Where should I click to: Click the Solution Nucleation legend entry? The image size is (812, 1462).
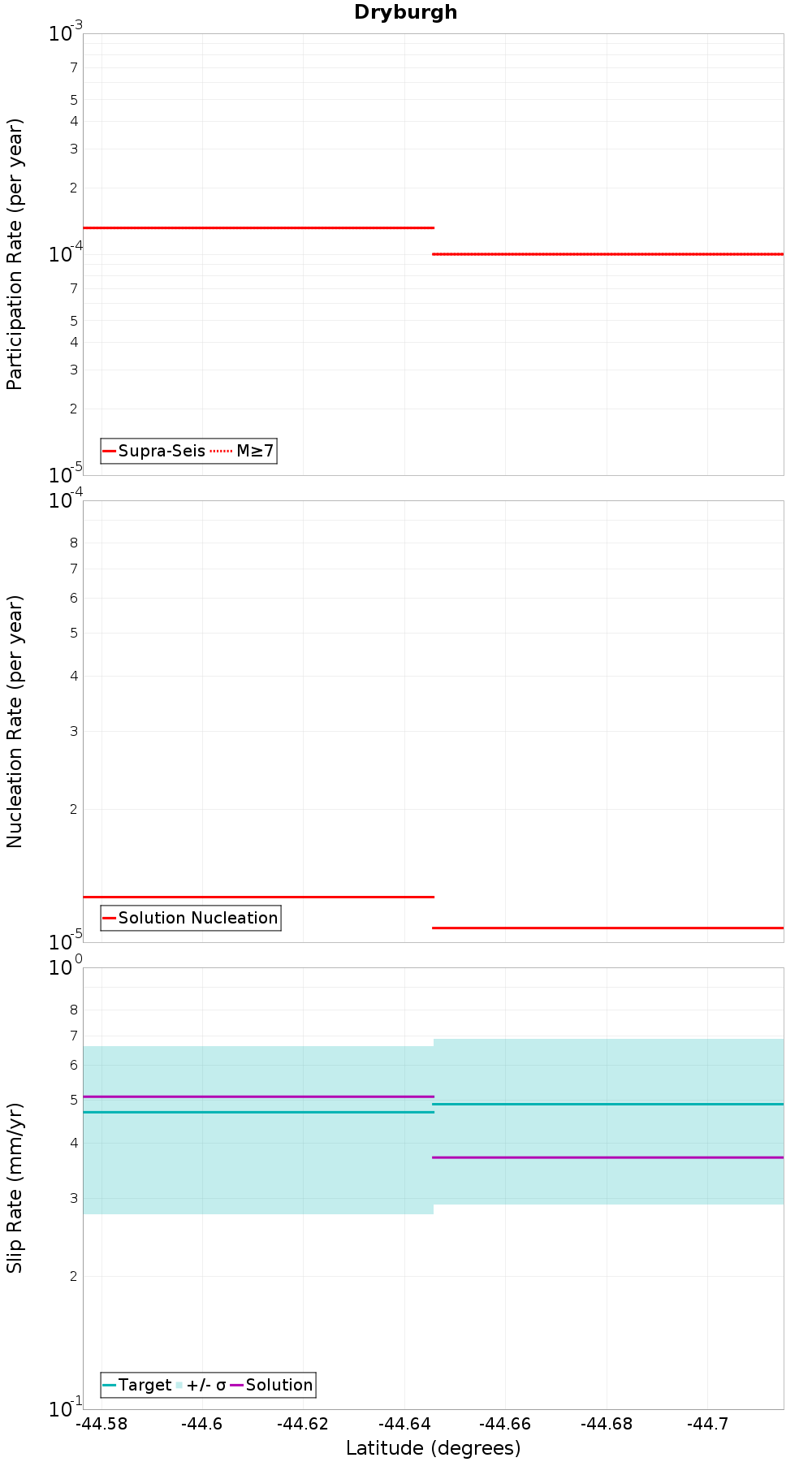point(191,918)
